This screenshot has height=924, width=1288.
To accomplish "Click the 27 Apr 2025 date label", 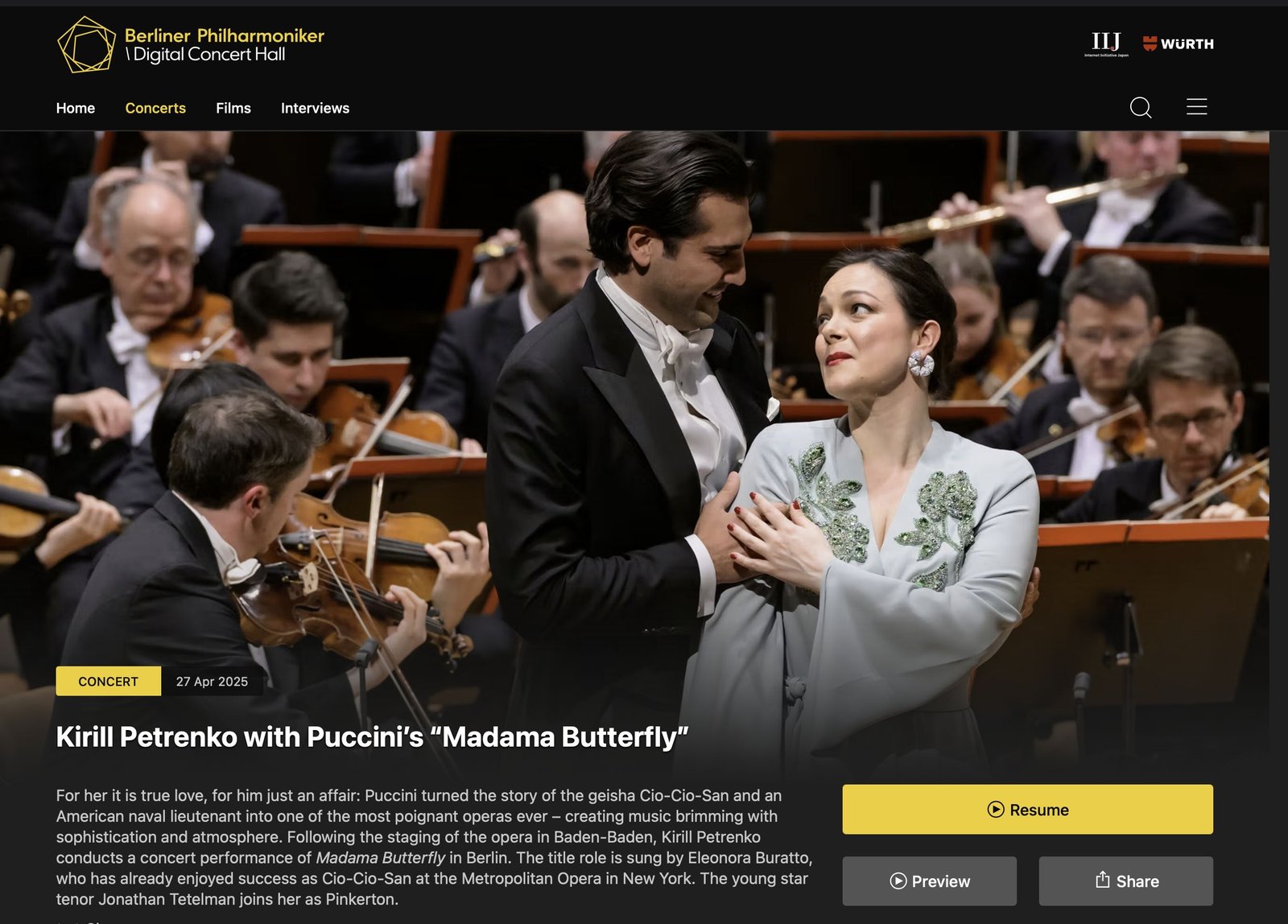I will [x=212, y=681].
